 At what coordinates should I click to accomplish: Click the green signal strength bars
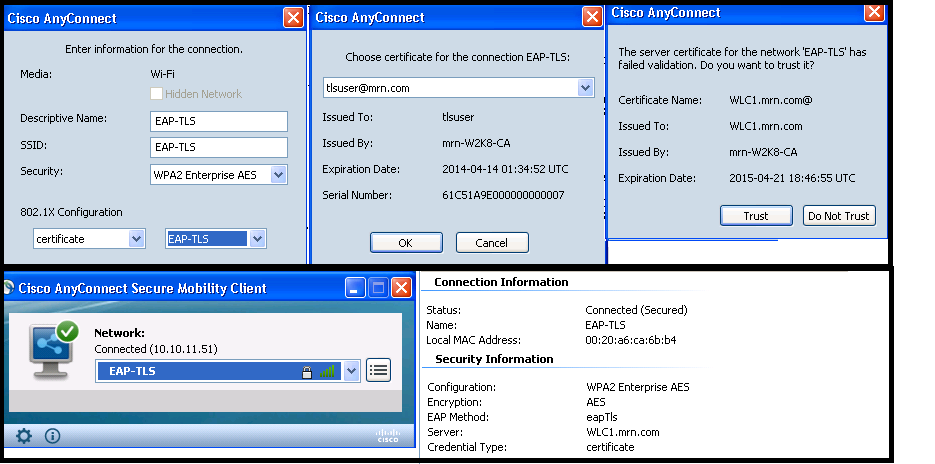[x=326, y=371]
